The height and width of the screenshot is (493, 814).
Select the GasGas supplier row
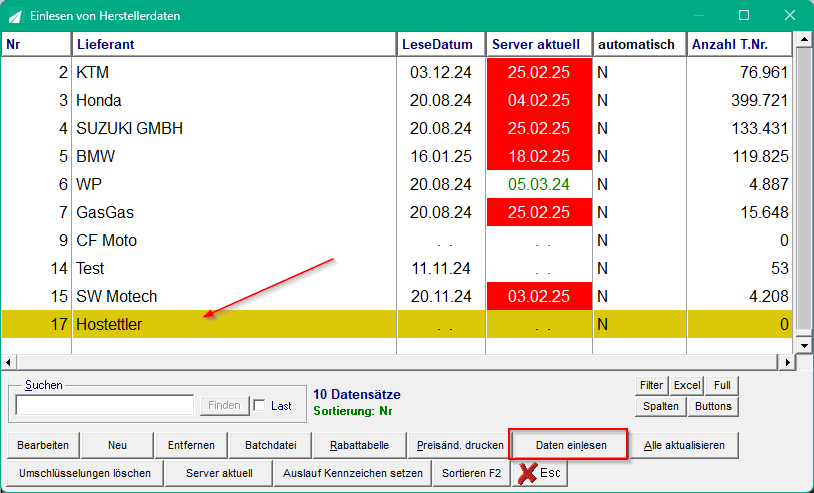click(397, 212)
